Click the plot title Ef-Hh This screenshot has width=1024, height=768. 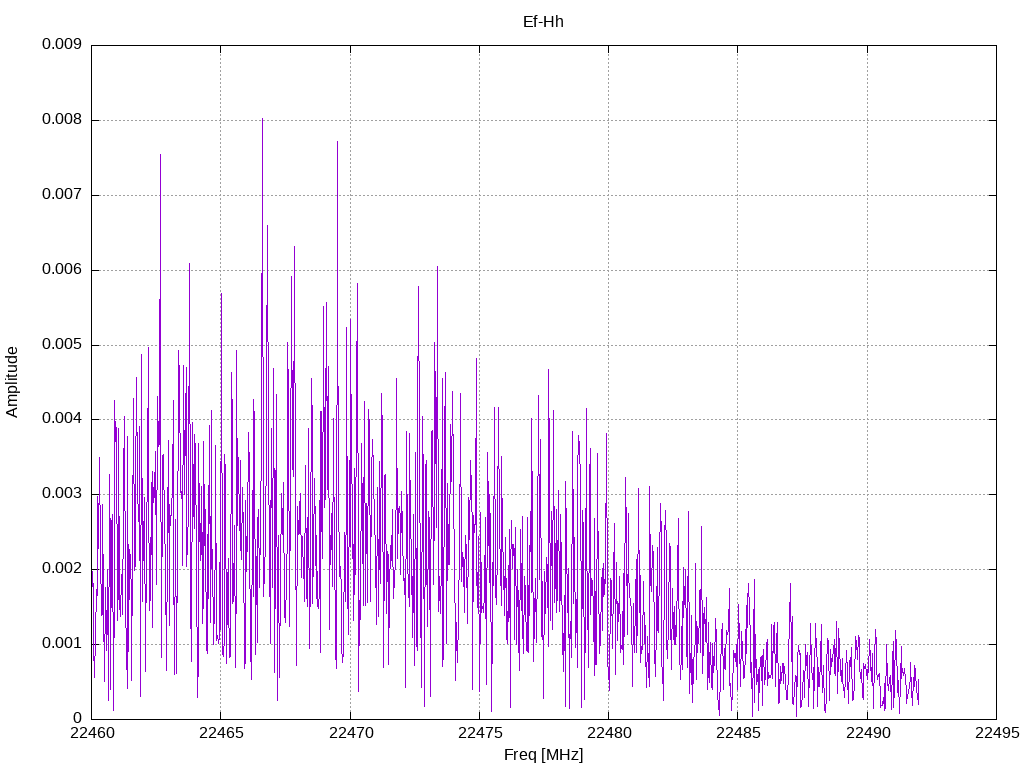pyautogui.click(x=543, y=22)
